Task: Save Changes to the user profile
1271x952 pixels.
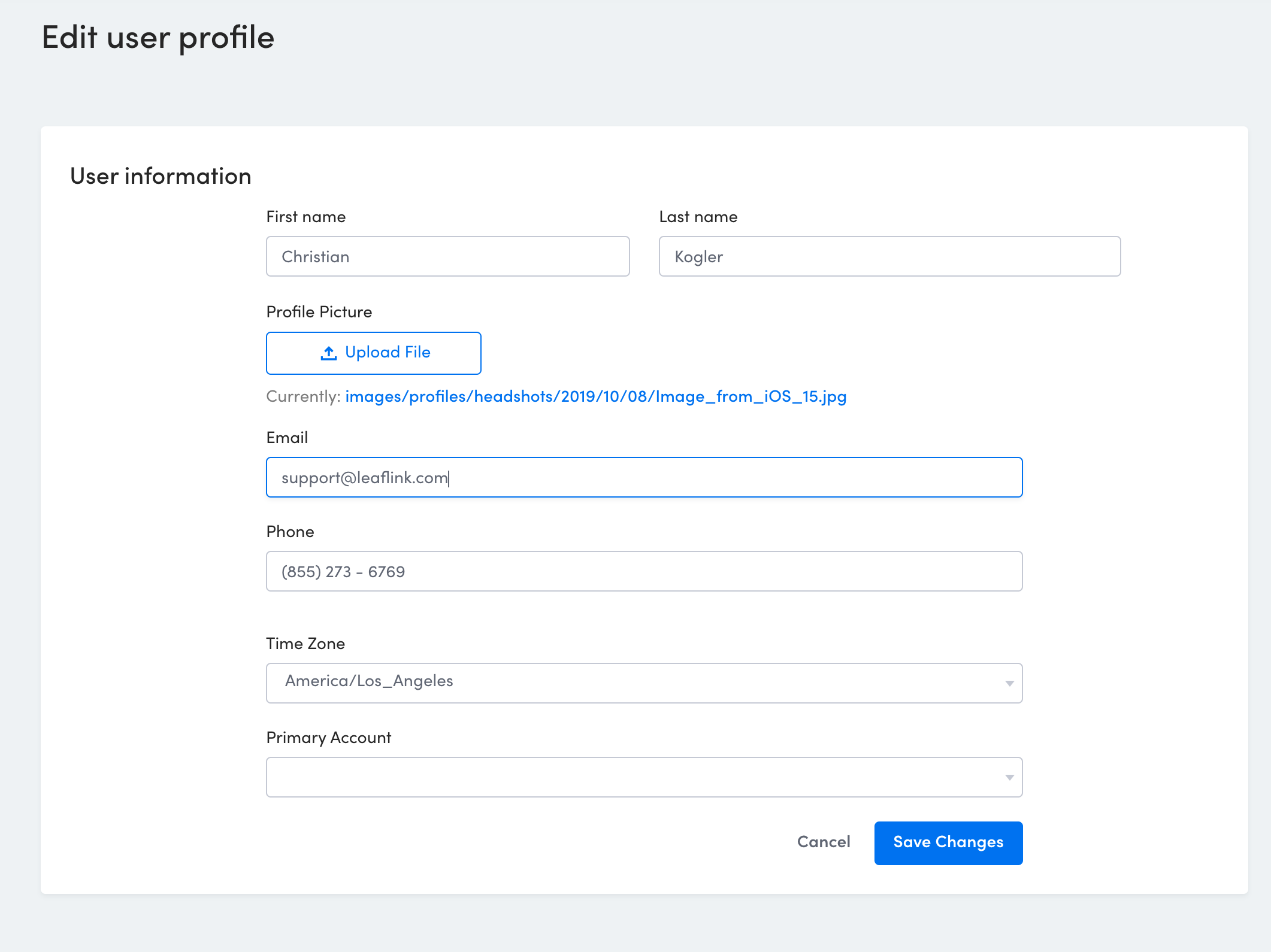Action: pyautogui.click(x=948, y=843)
